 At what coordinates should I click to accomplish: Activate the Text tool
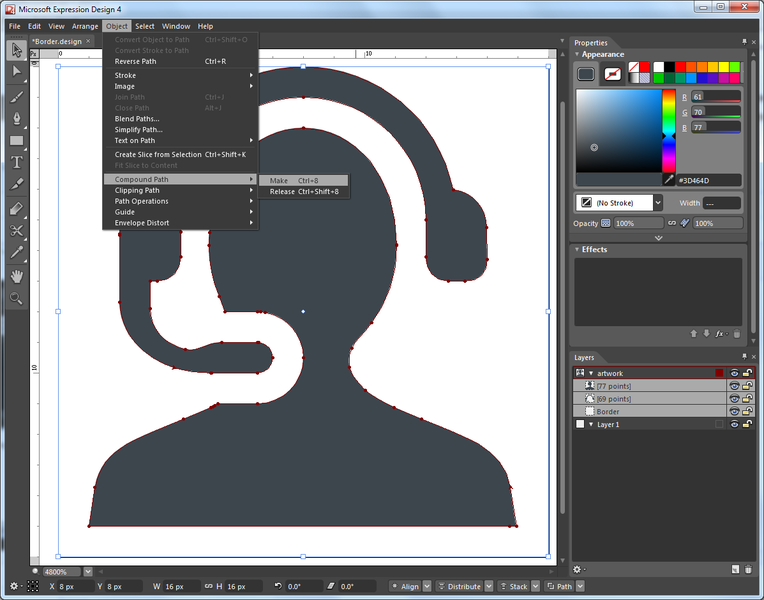click(x=16, y=162)
